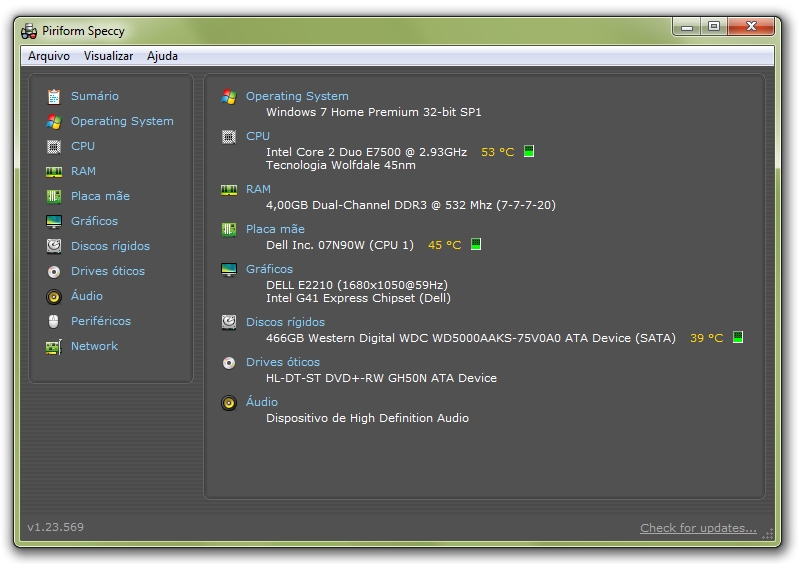Click the 53 °C CPU temperature value
Viewport: 798px width, 564px height.
point(498,152)
